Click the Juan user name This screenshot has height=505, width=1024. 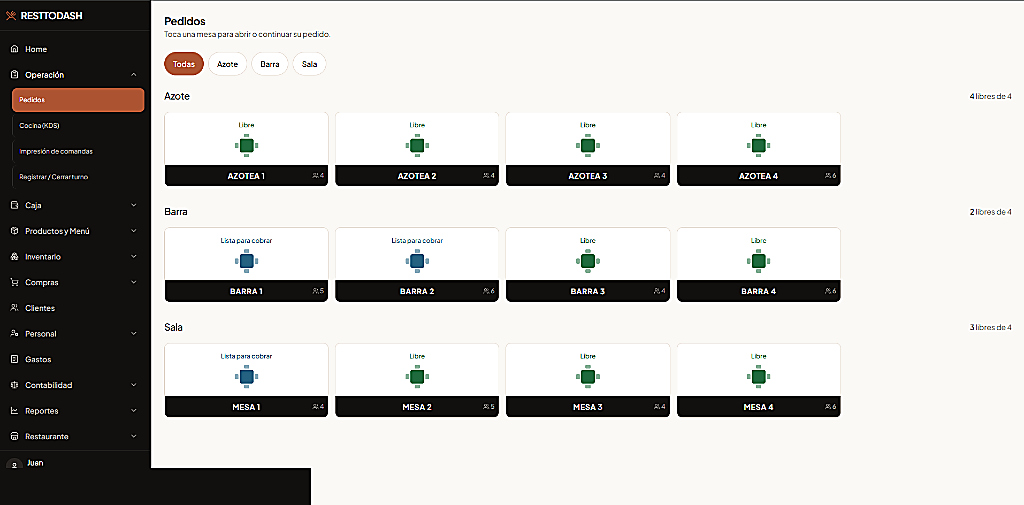pyautogui.click(x=35, y=463)
